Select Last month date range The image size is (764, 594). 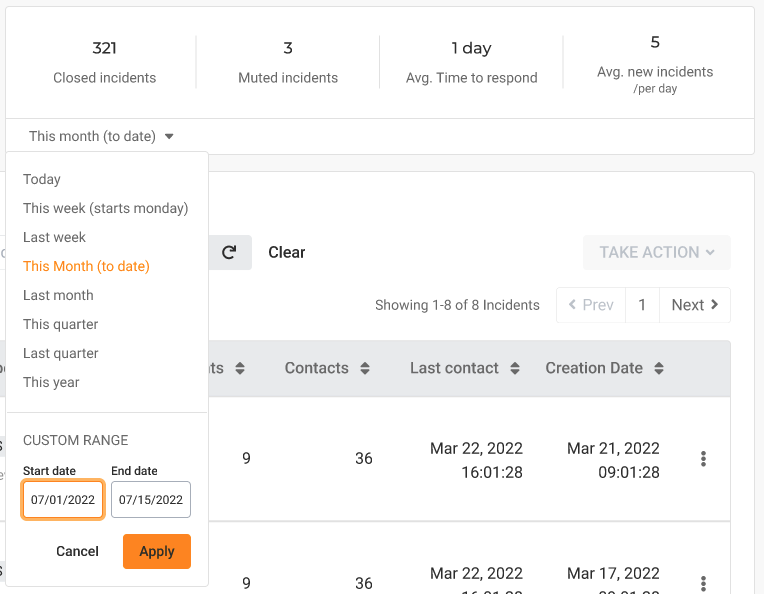click(x=58, y=296)
